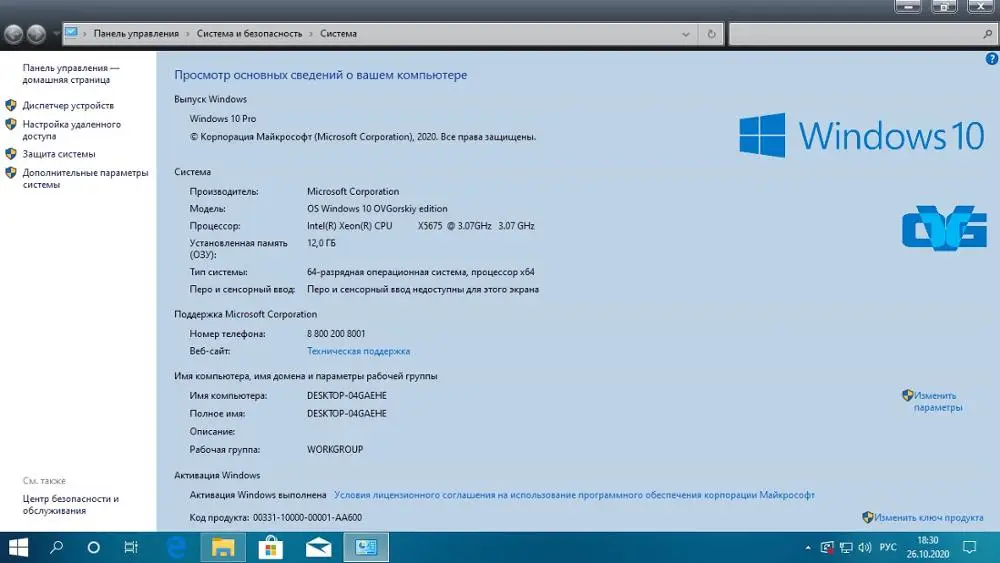1000x563 pixels.
Task: Select workgroup value 'WORKGROUP'
Action: coord(335,450)
